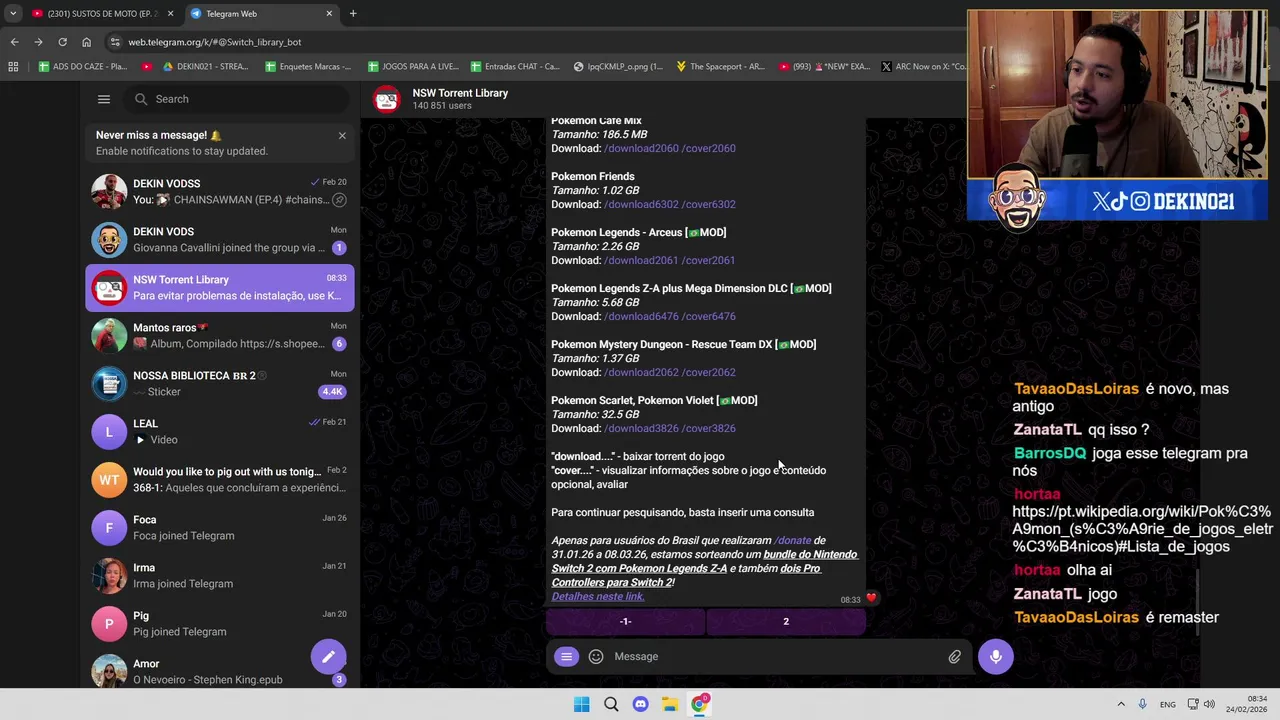
Task: Select NSW Torrent Library chat
Action: pyautogui.click(x=220, y=288)
